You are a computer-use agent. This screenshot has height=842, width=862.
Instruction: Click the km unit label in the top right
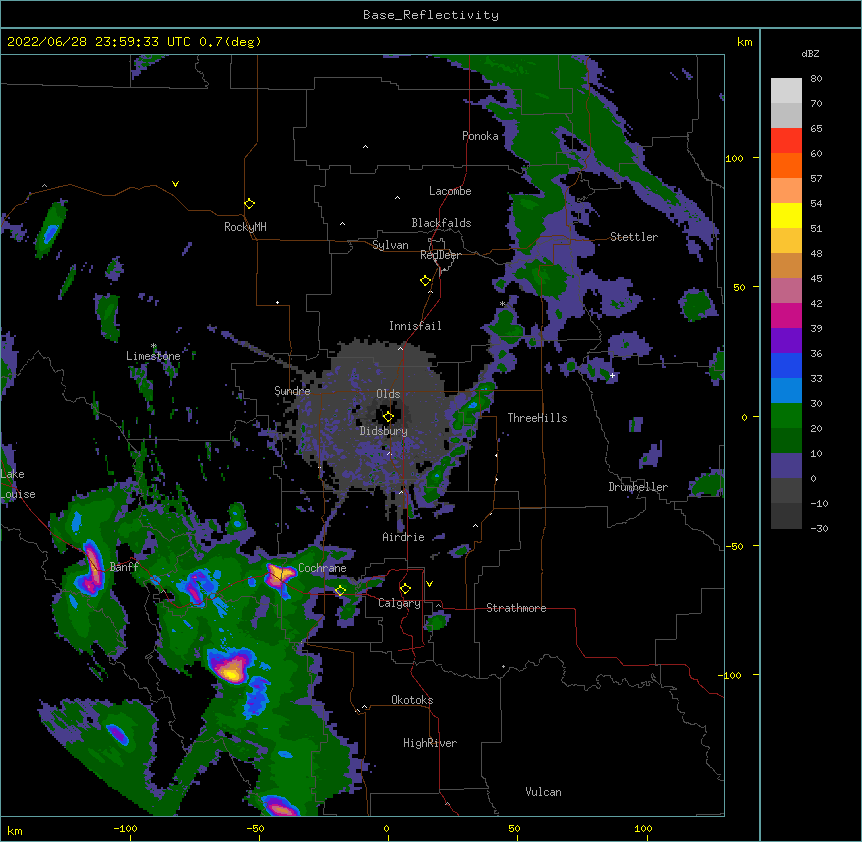[745, 42]
